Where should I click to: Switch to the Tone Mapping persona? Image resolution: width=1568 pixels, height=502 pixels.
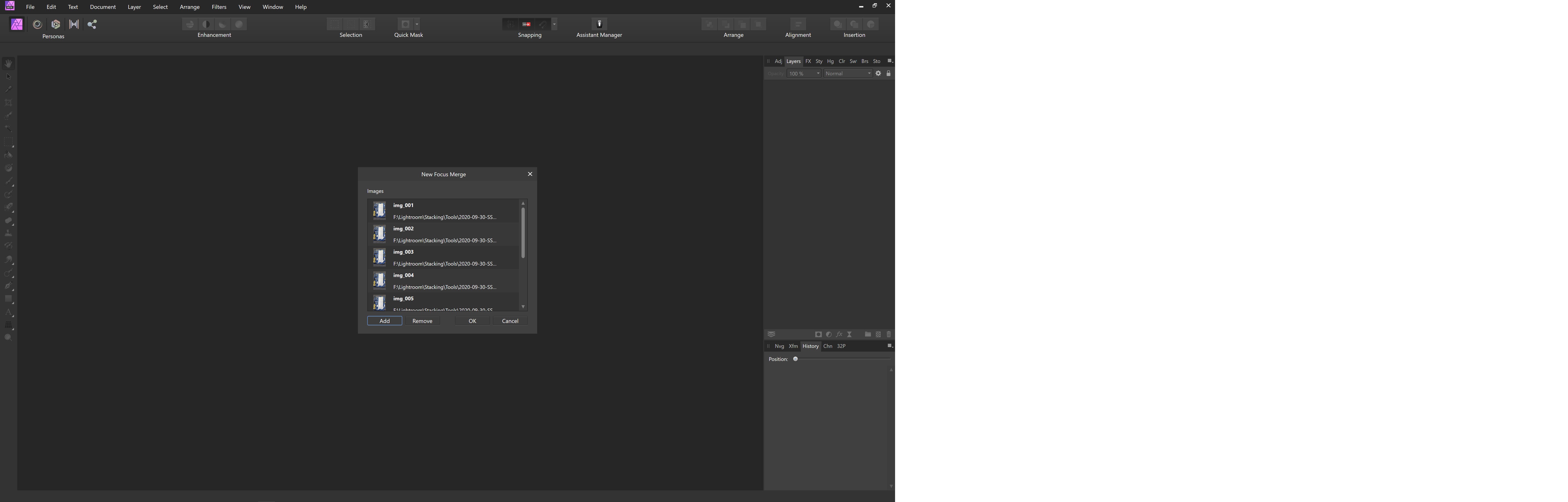point(74,24)
